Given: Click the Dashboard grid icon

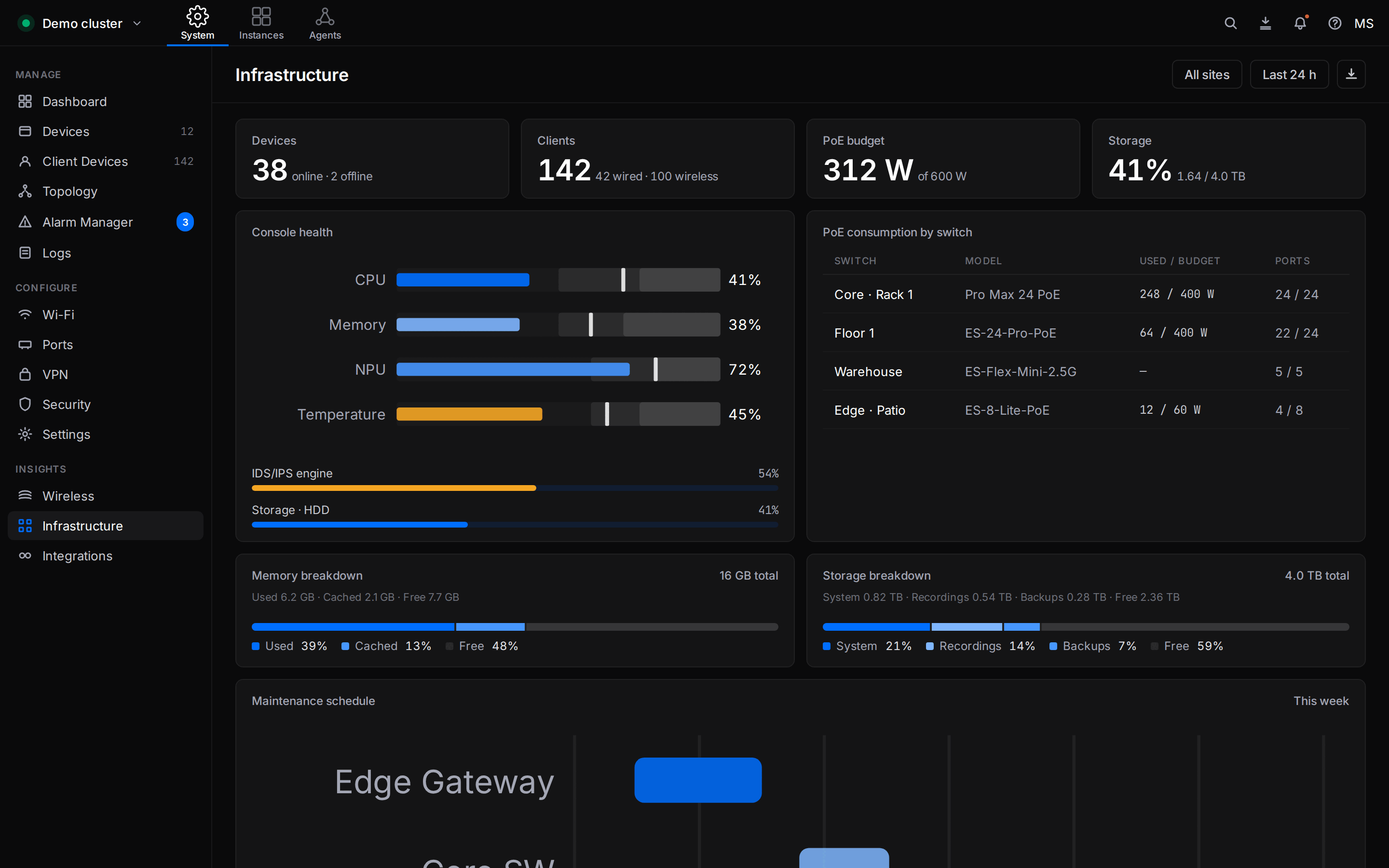Looking at the screenshot, I should (x=25, y=102).
